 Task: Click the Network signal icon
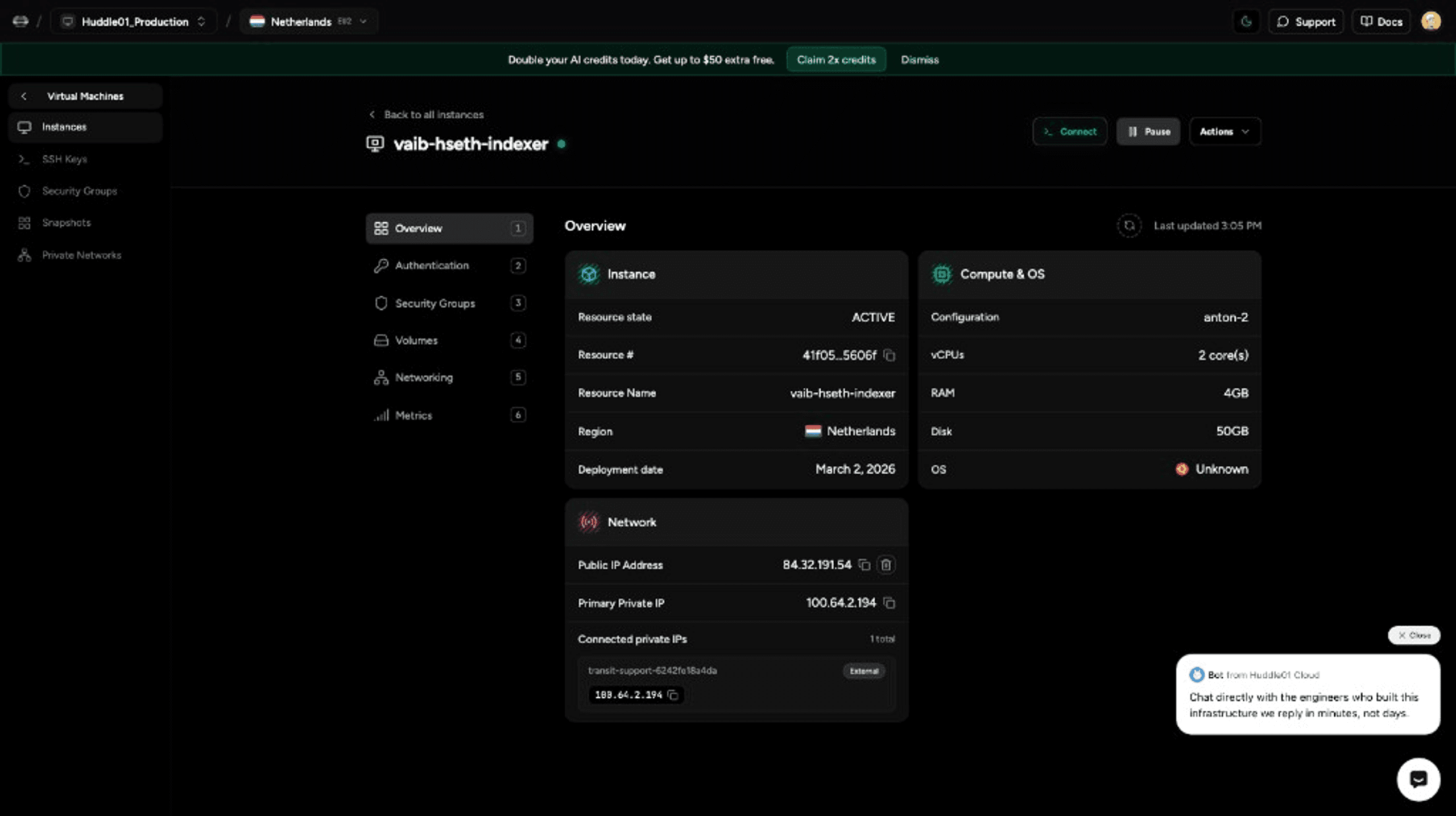(x=589, y=522)
